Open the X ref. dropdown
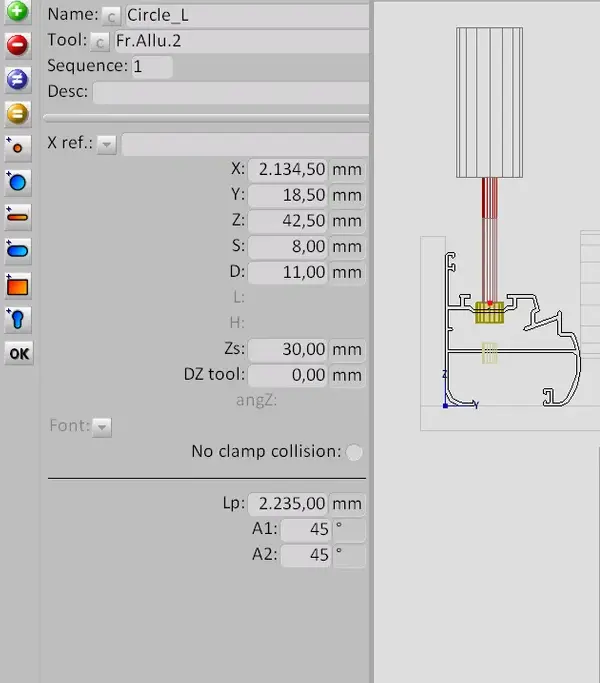This screenshot has width=600, height=683. pos(107,144)
